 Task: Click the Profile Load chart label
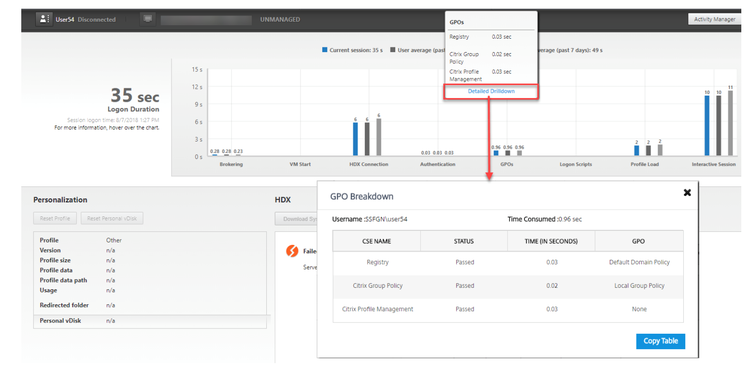[645, 164]
